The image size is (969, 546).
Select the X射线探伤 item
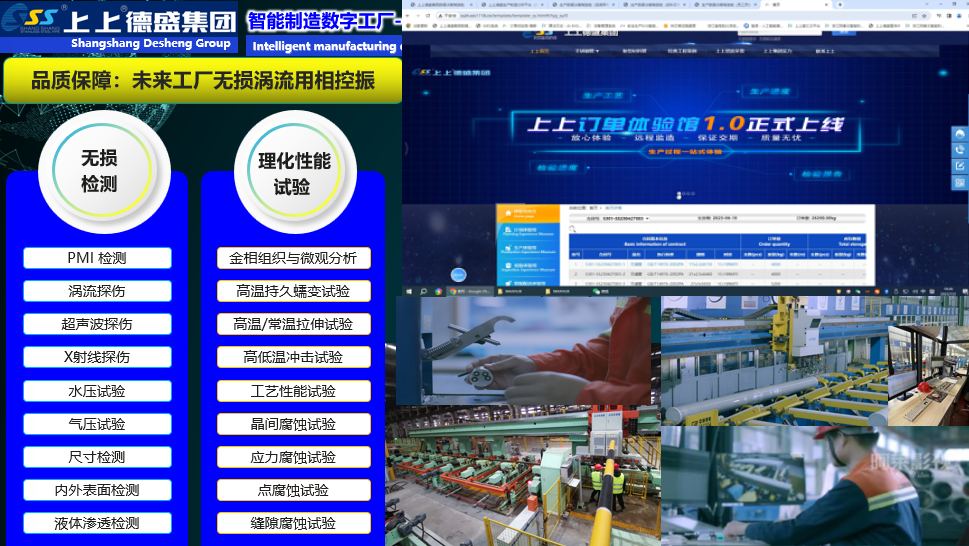tap(97, 357)
